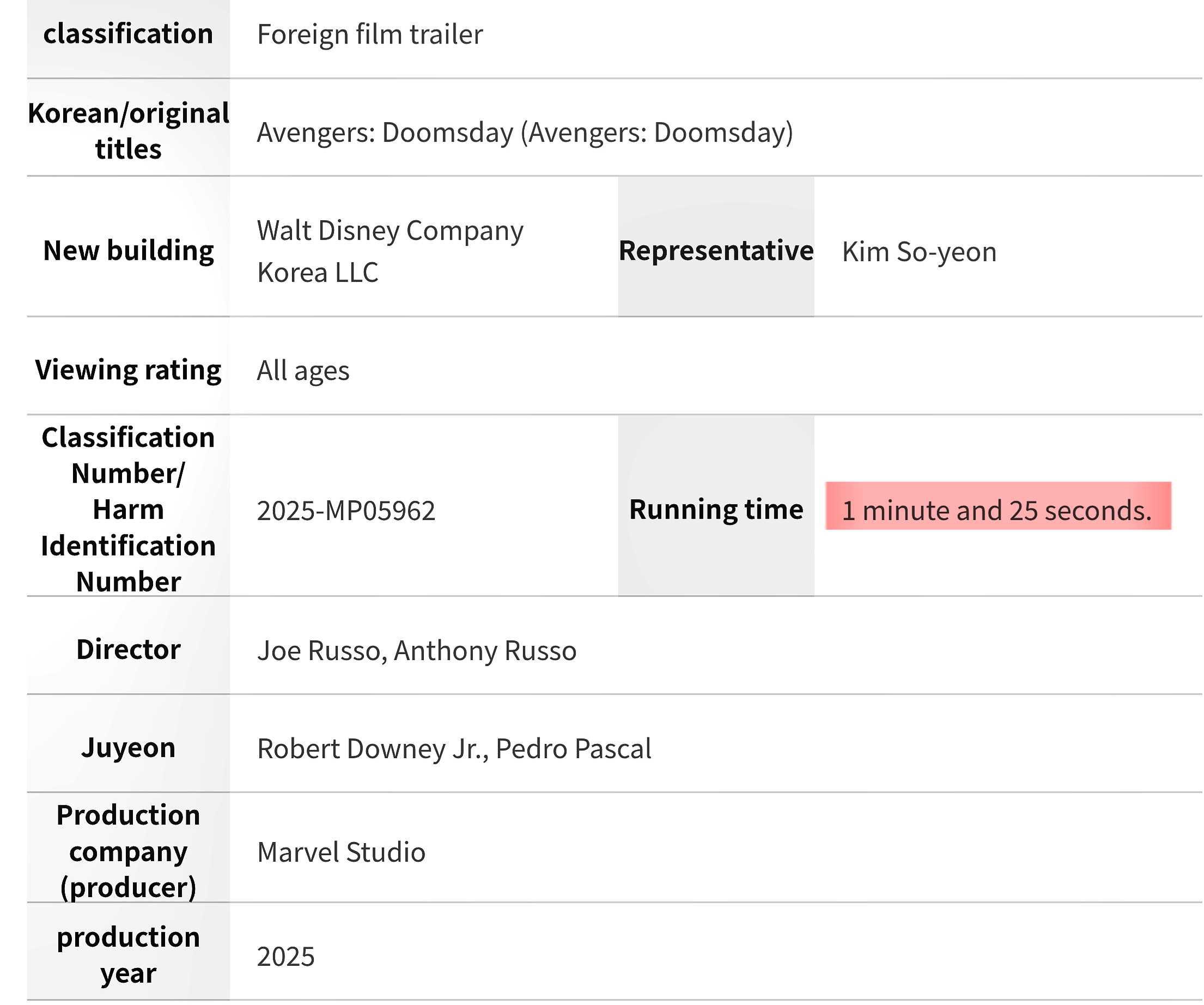Click the 'classification' row header

[128, 34]
